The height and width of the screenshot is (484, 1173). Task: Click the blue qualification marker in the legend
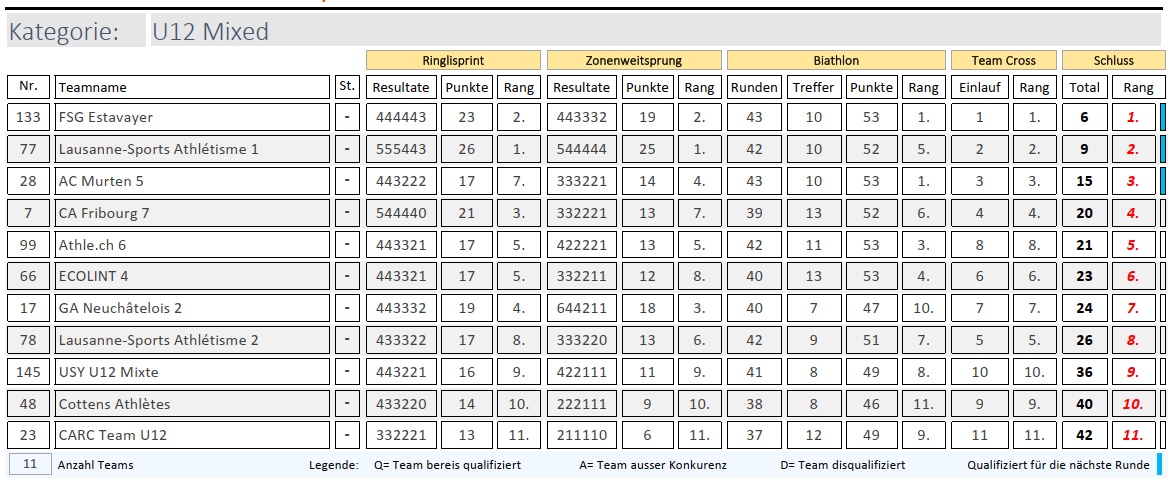(x=1159, y=464)
